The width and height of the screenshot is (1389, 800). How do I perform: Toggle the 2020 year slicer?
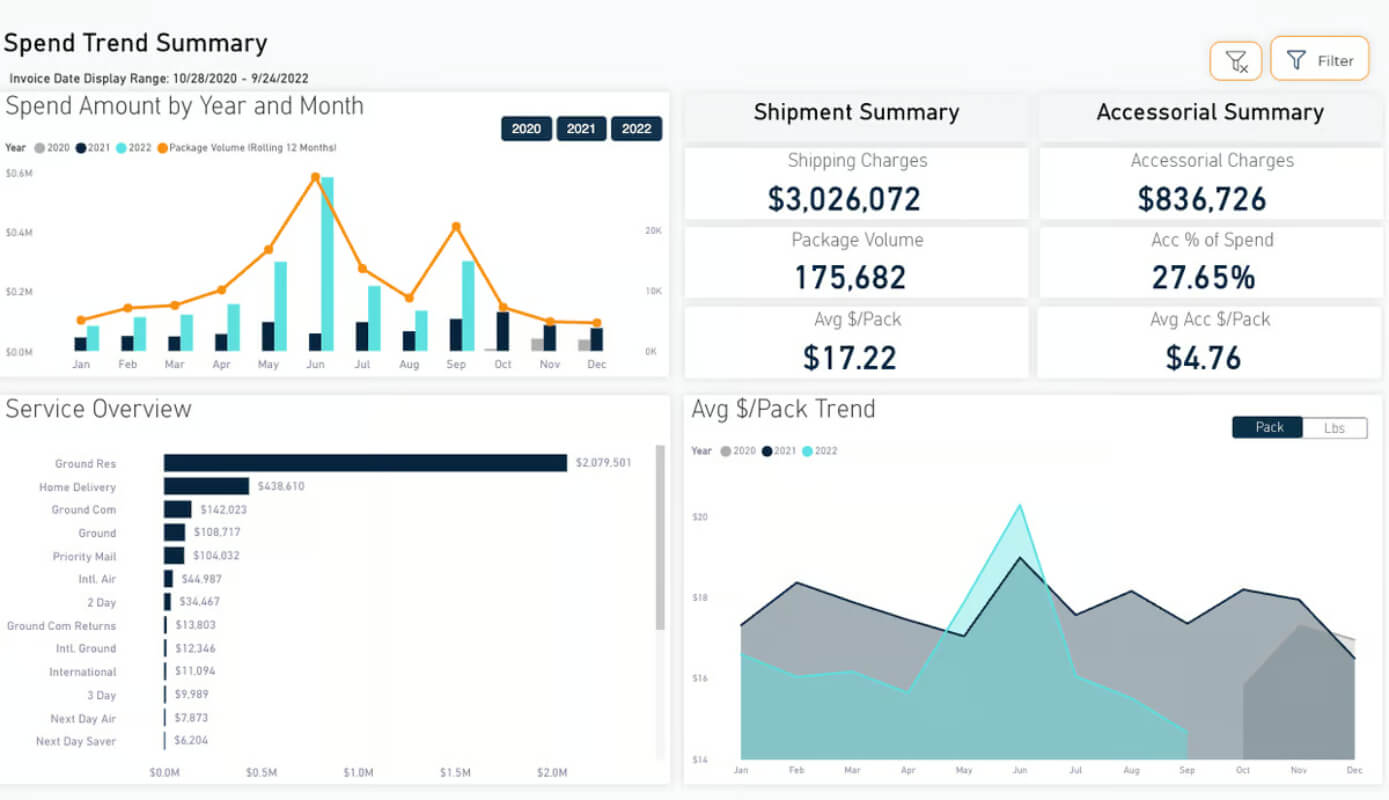(x=526, y=128)
